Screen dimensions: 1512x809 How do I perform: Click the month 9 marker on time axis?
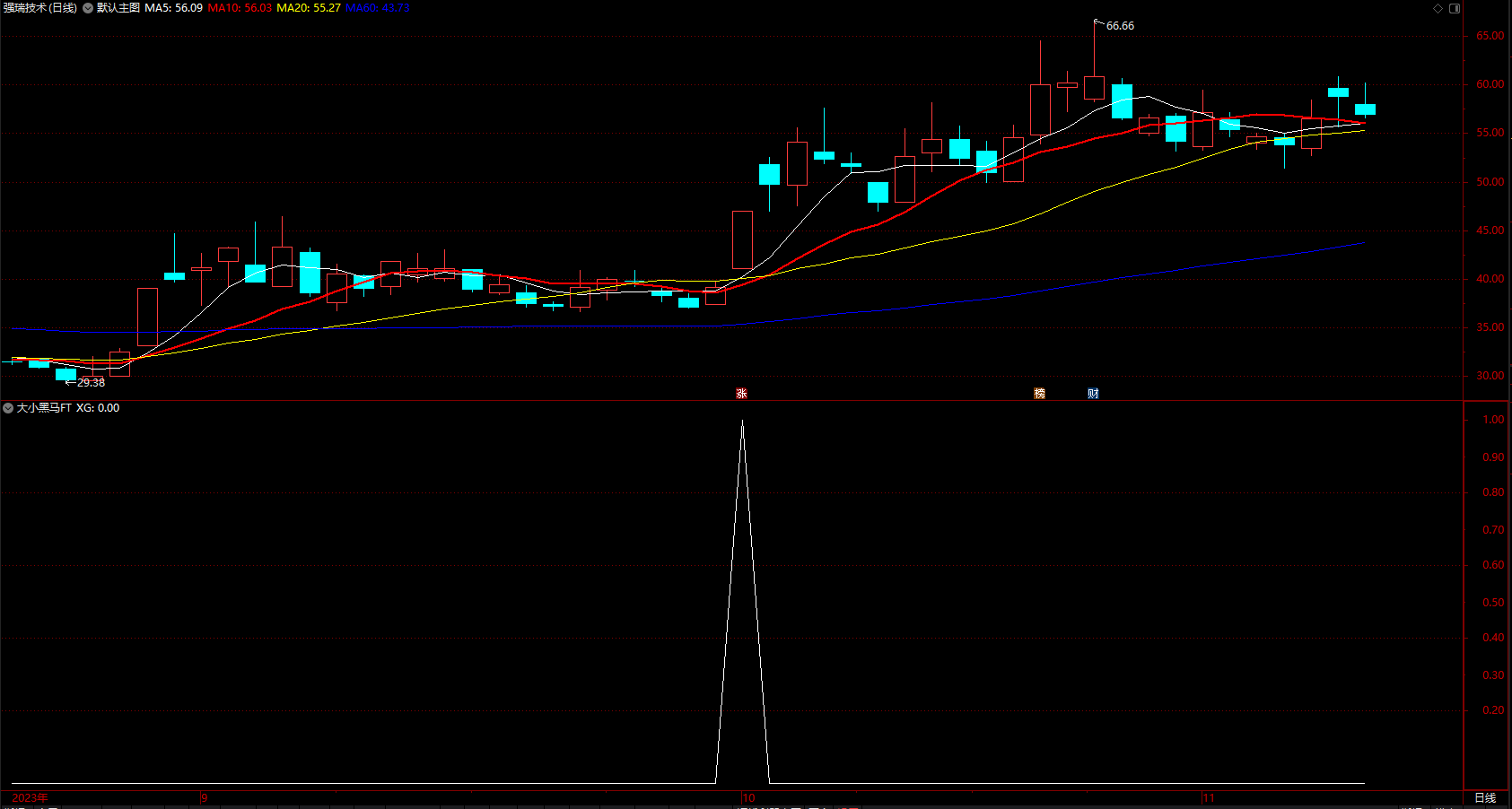coord(205,798)
